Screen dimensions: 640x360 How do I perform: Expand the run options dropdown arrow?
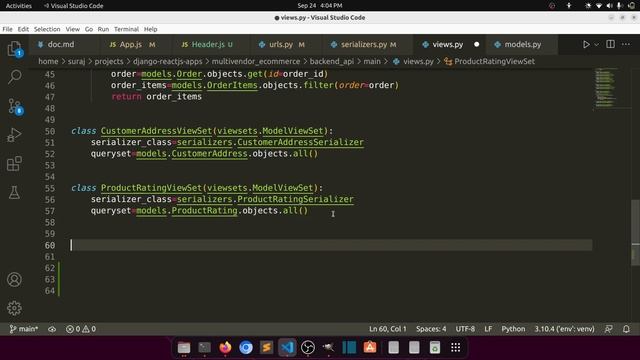click(x=596, y=44)
